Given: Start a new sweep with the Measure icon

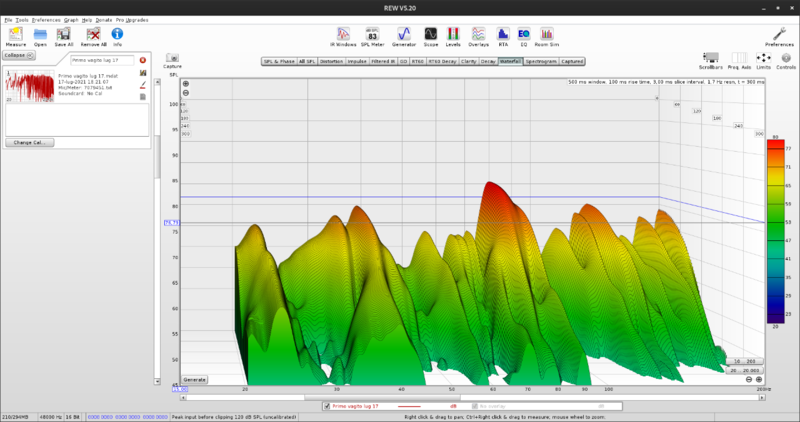Looking at the screenshot, I should tap(15, 34).
